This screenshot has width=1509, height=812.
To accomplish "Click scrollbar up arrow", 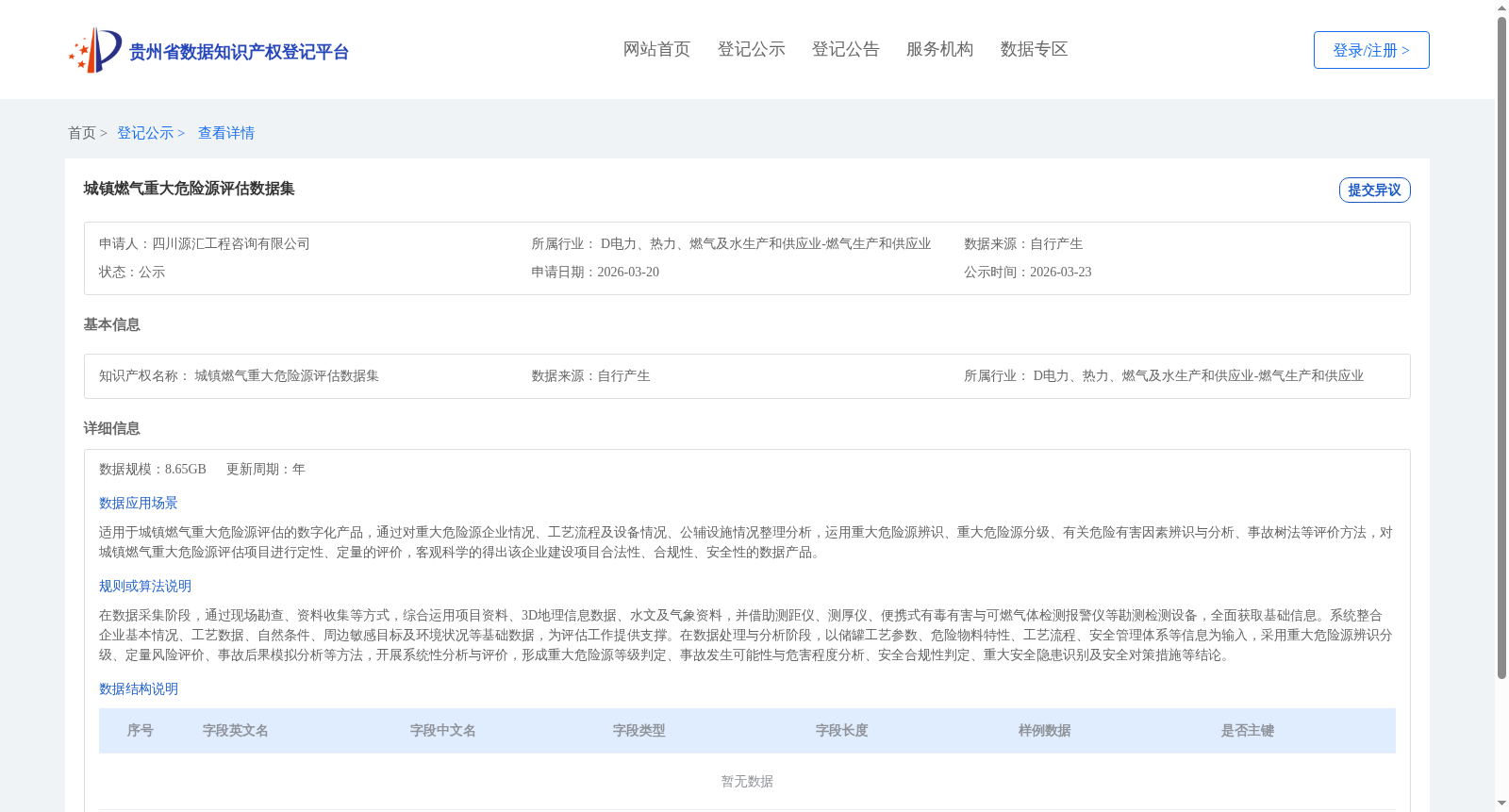I will click(1501, 8).
